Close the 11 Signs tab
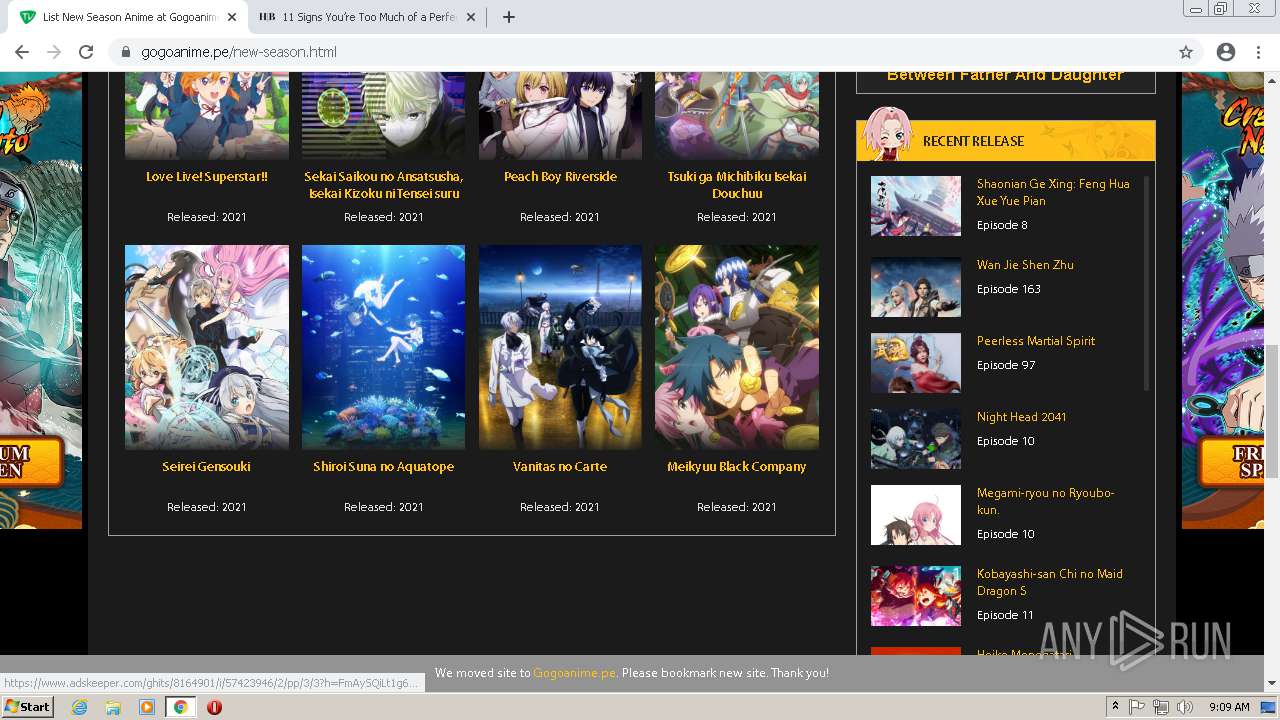Image resolution: width=1280 pixels, height=720 pixels. (x=471, y=17)
